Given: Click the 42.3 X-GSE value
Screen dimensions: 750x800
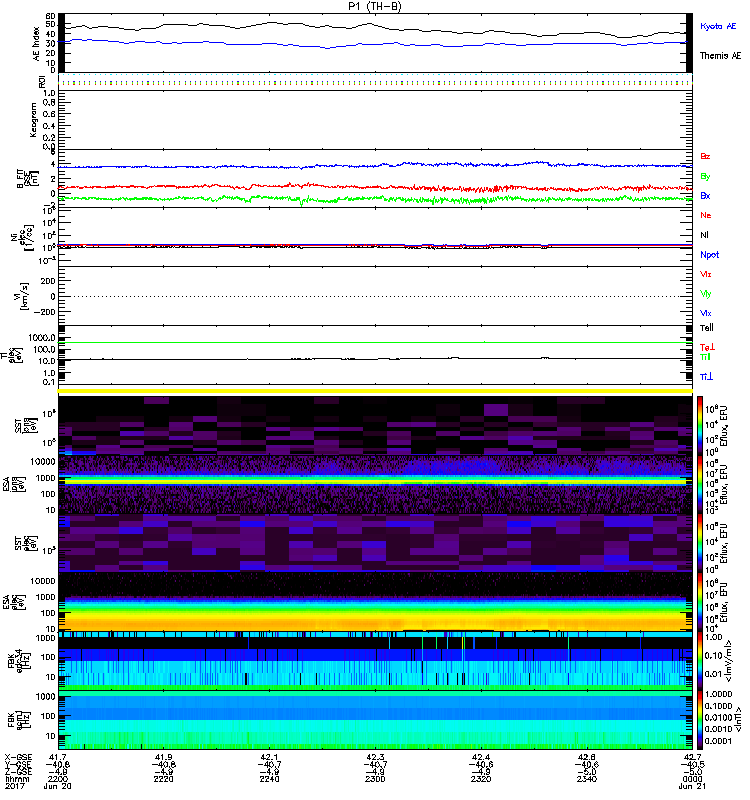Looking at the screenshot, I should (x=375, y=757).
